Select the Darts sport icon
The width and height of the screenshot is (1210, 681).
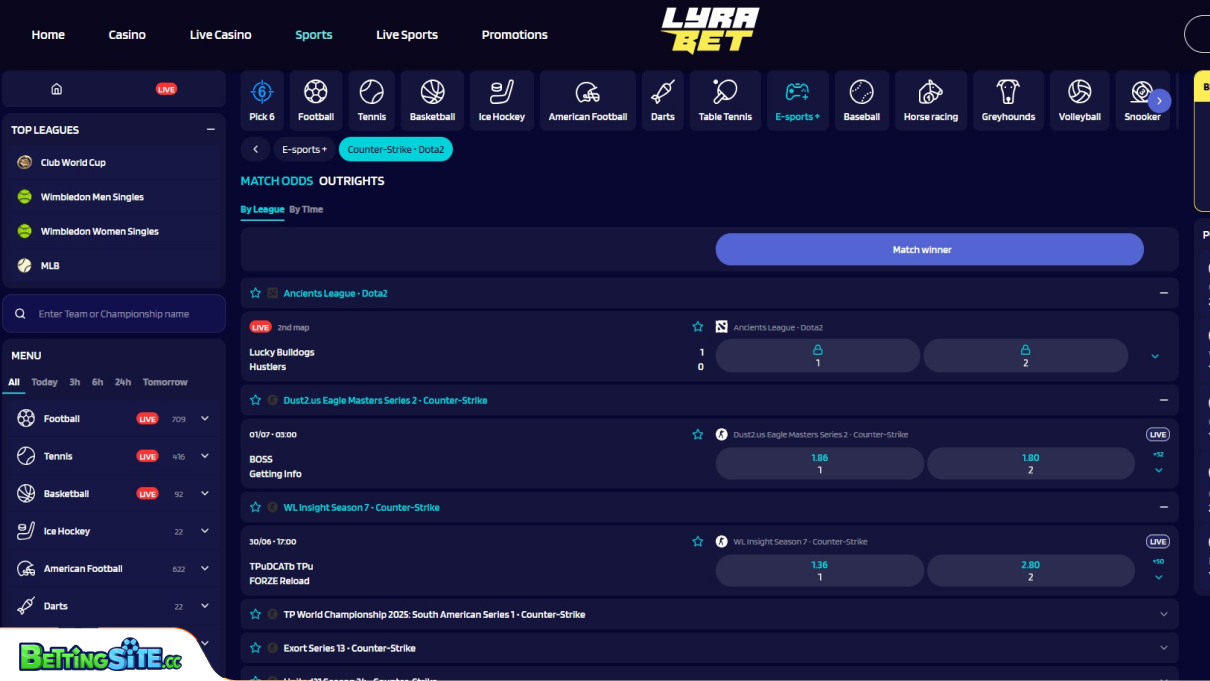pyautogui.click(x=662, y=99)
